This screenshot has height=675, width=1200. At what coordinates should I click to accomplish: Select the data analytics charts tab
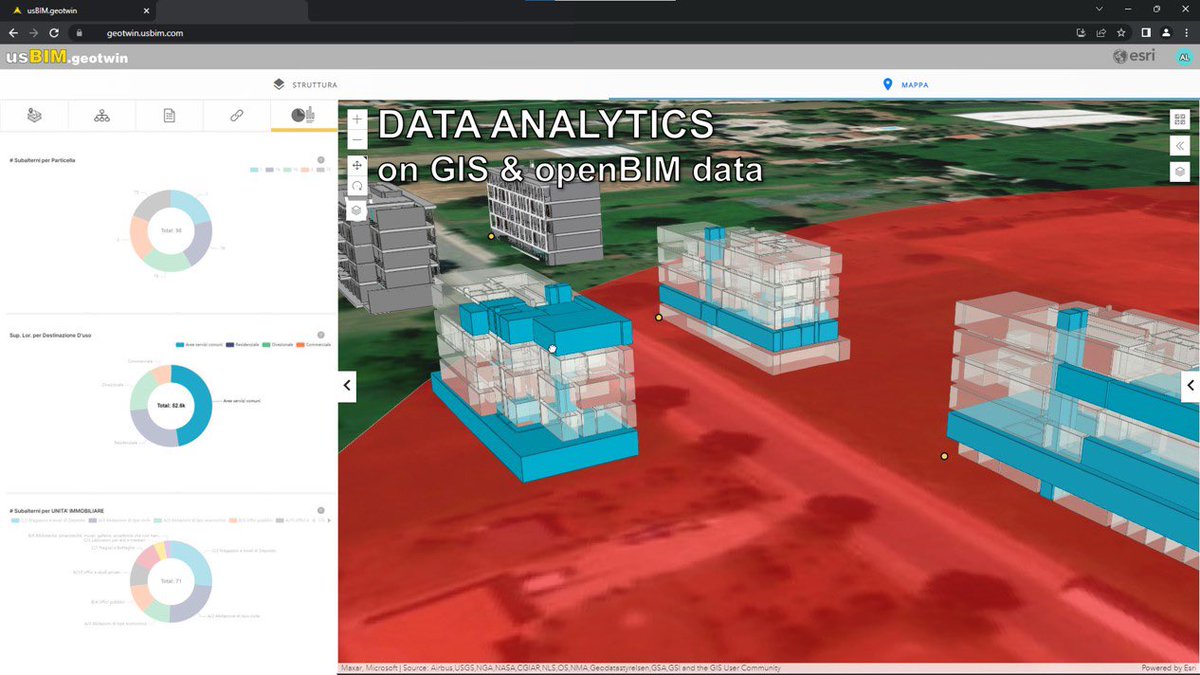303,116
